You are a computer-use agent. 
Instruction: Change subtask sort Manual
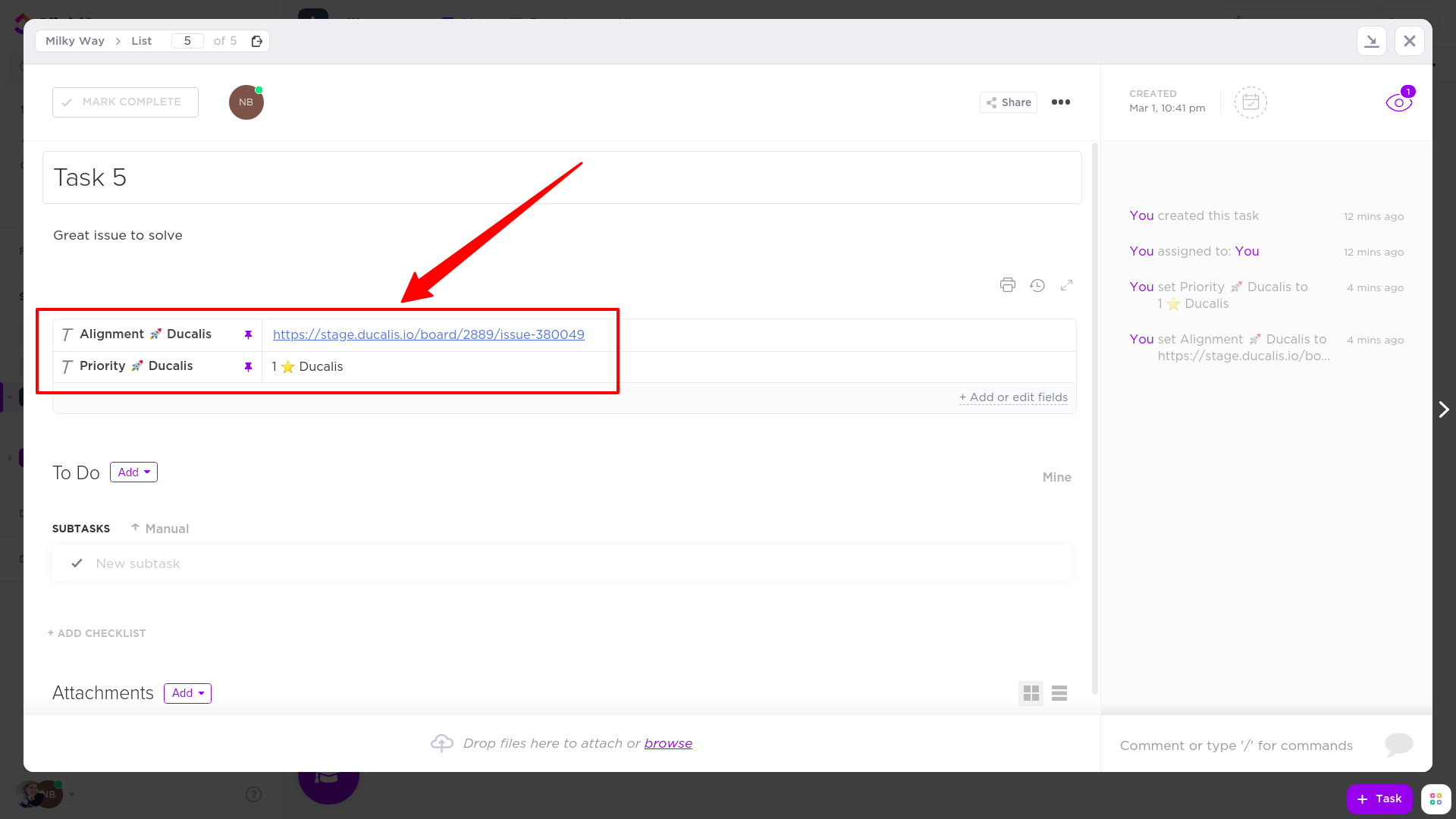160,529
